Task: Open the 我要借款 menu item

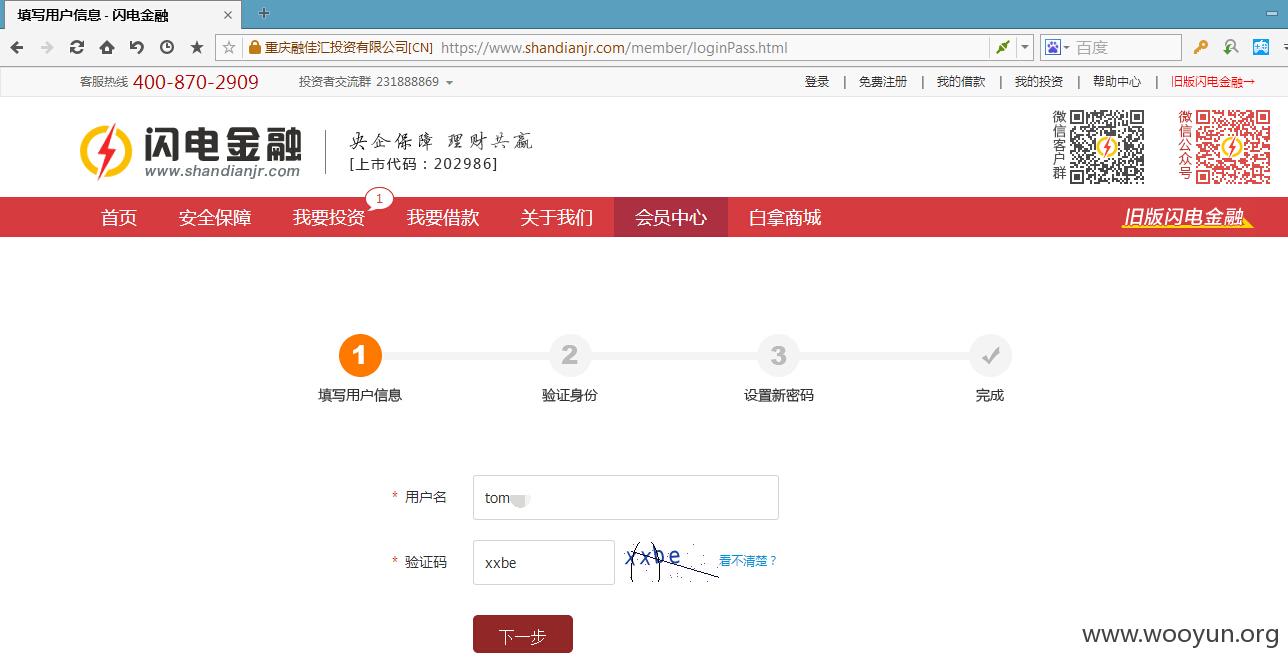Action: pyautogui.click(x=443, y=217)
